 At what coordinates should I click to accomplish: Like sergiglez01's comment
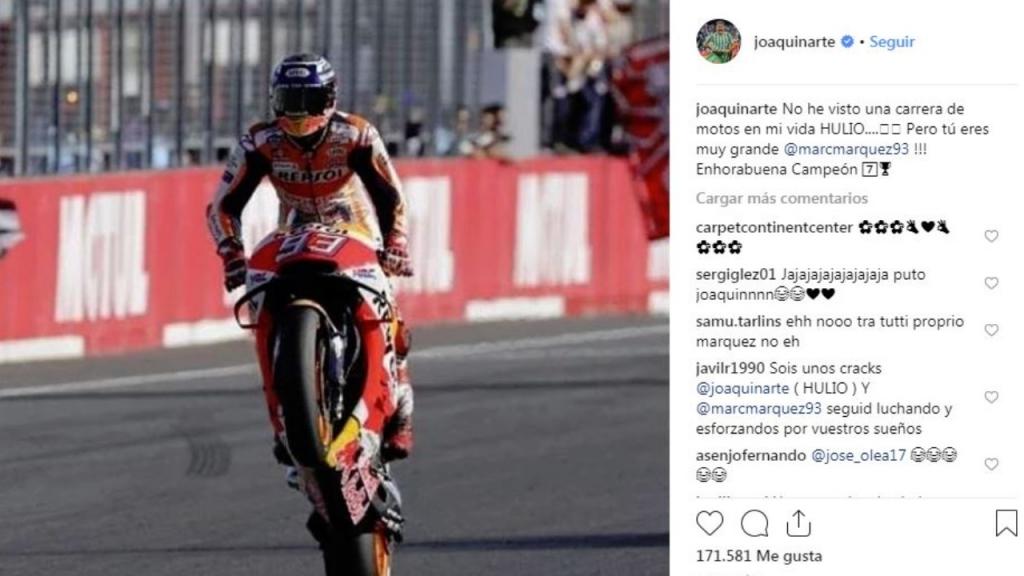tap(991, 283)
